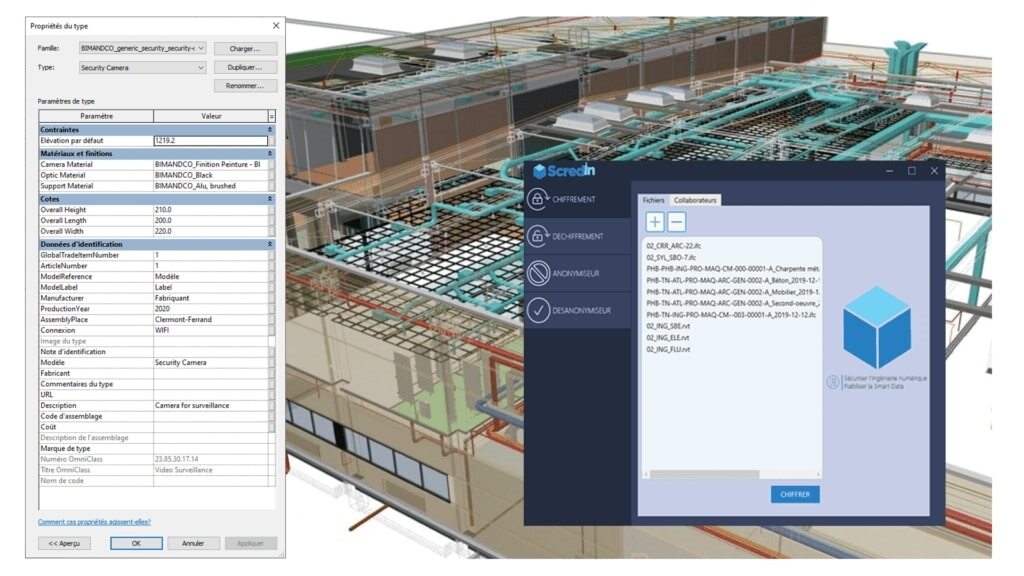The width and height of the screenshot is (1024, 576).
Task: Click the Élévation par défaut value field
Action: click(210, 141)
